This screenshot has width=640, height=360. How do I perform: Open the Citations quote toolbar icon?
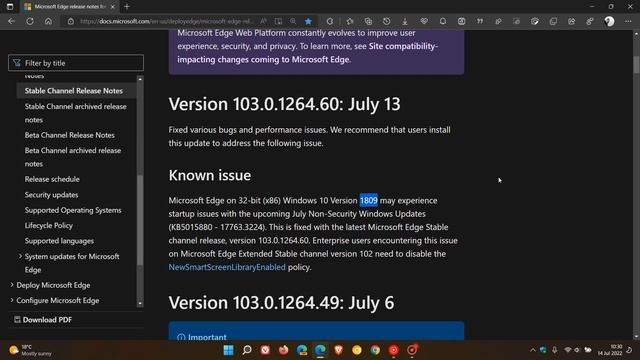[x=480, y=21]
